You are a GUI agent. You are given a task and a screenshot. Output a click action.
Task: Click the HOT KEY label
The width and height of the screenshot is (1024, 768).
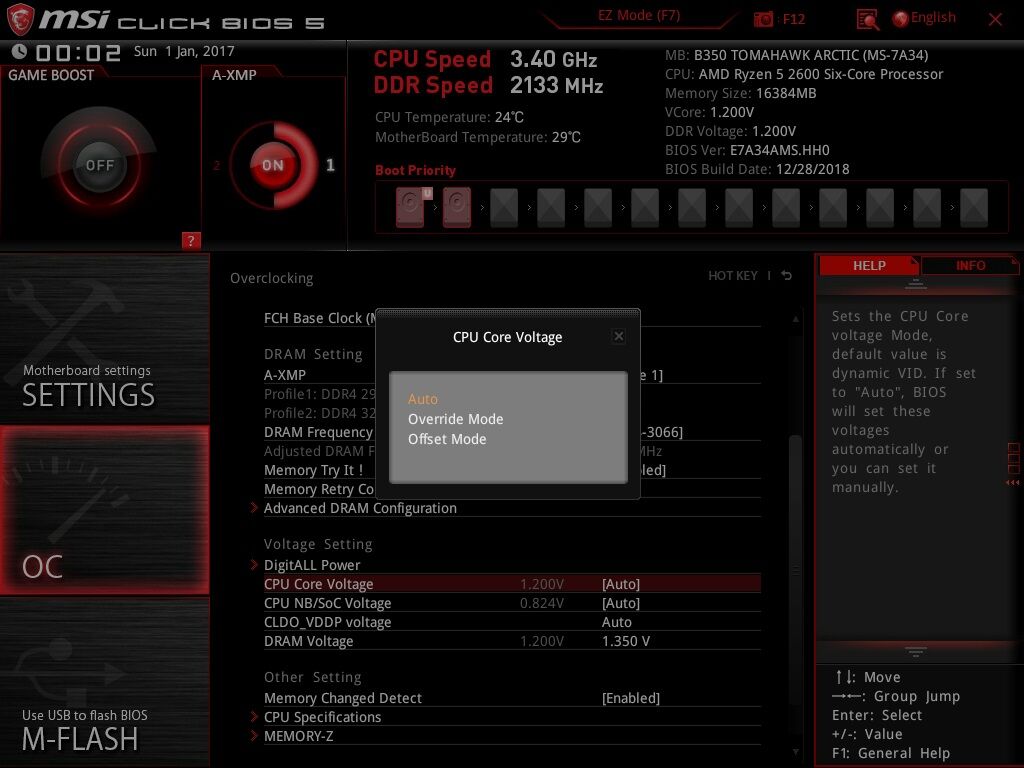click(x=733, y=276)
